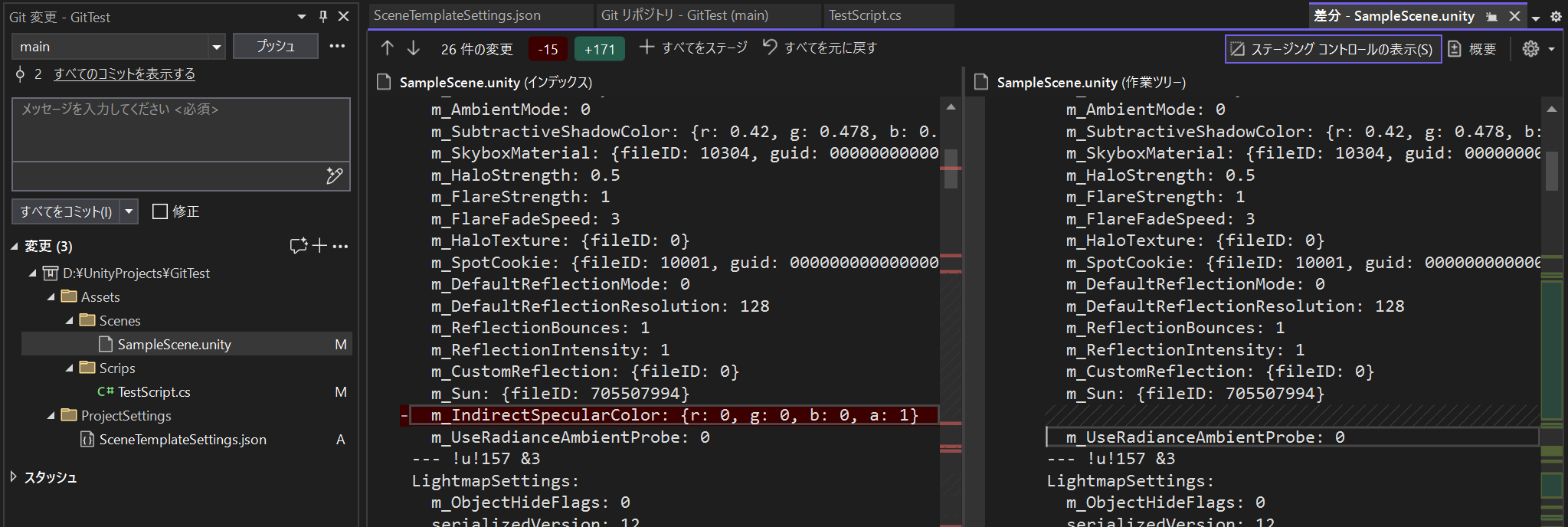Select the 差分 - SampleScene.unity tab
This screenshot has height=527, width=1568.
pos(1394,16)
